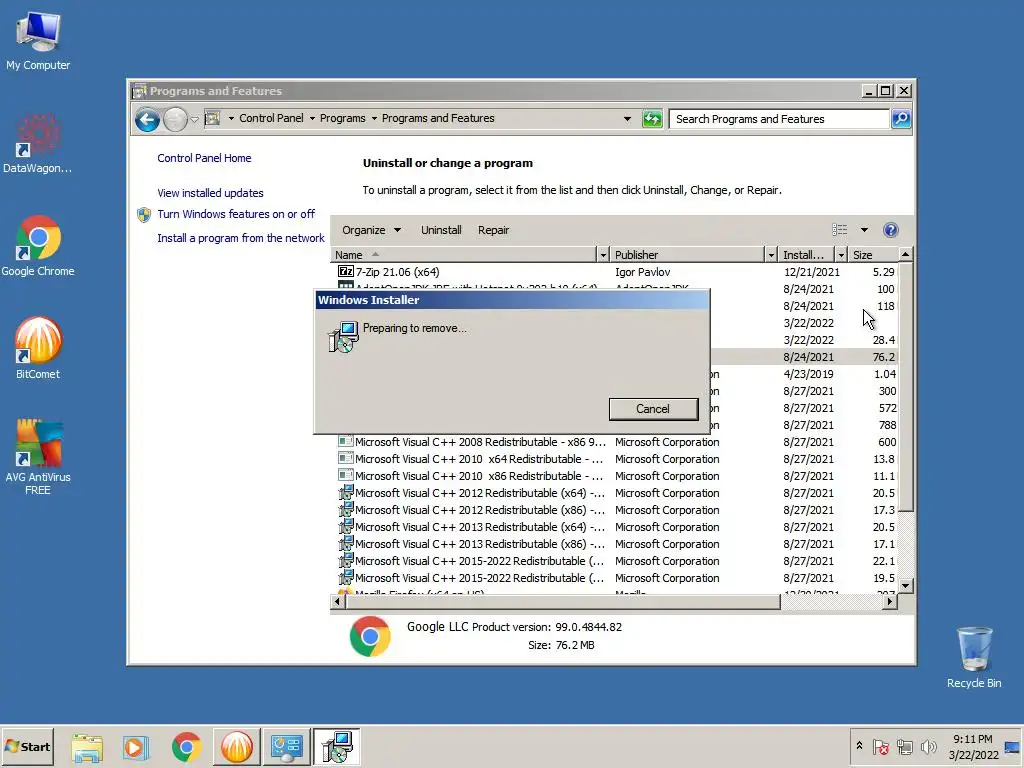Click Uninstall in the toolbar

point(441,230)
